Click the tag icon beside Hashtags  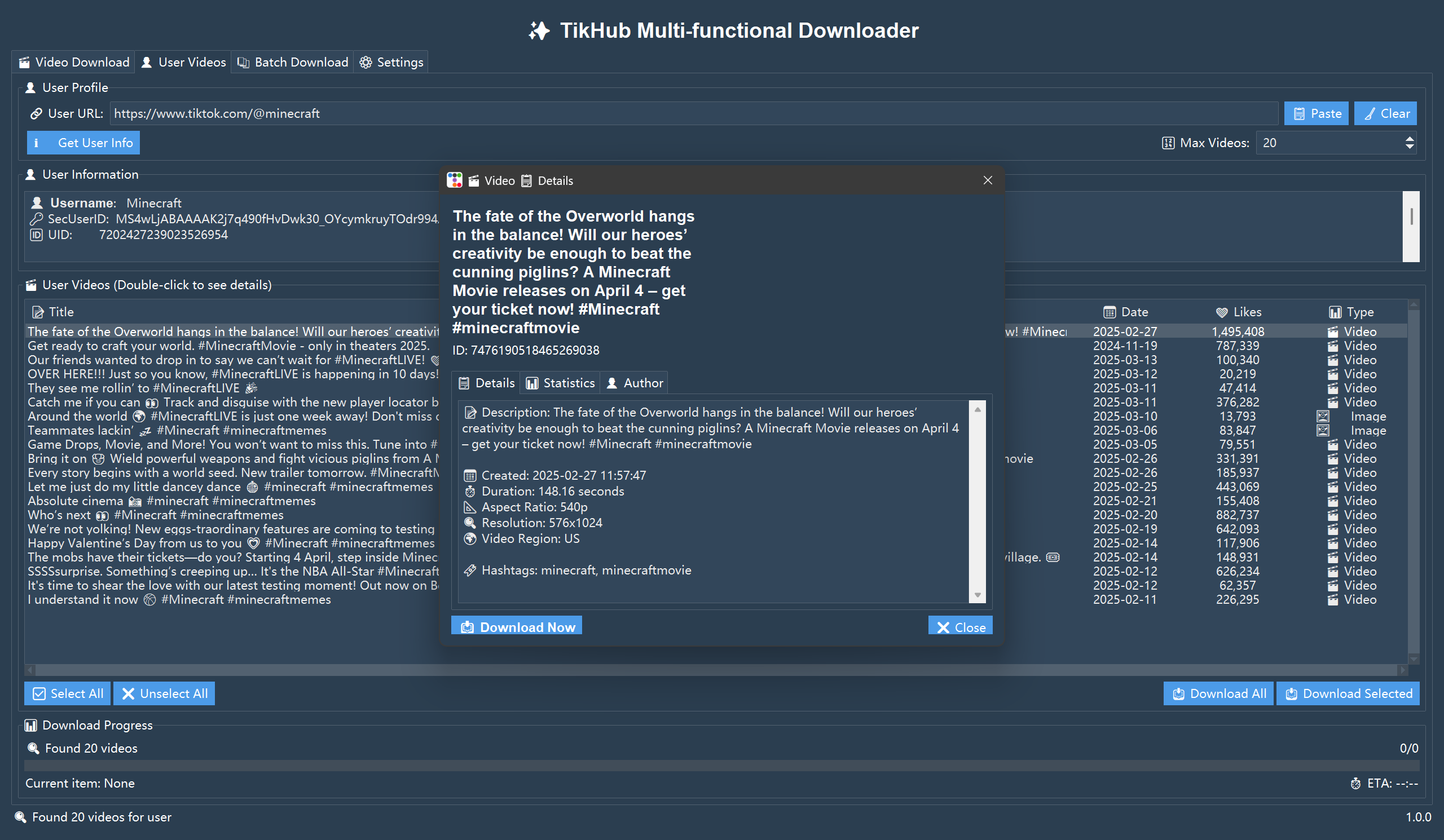pos(470,571)
